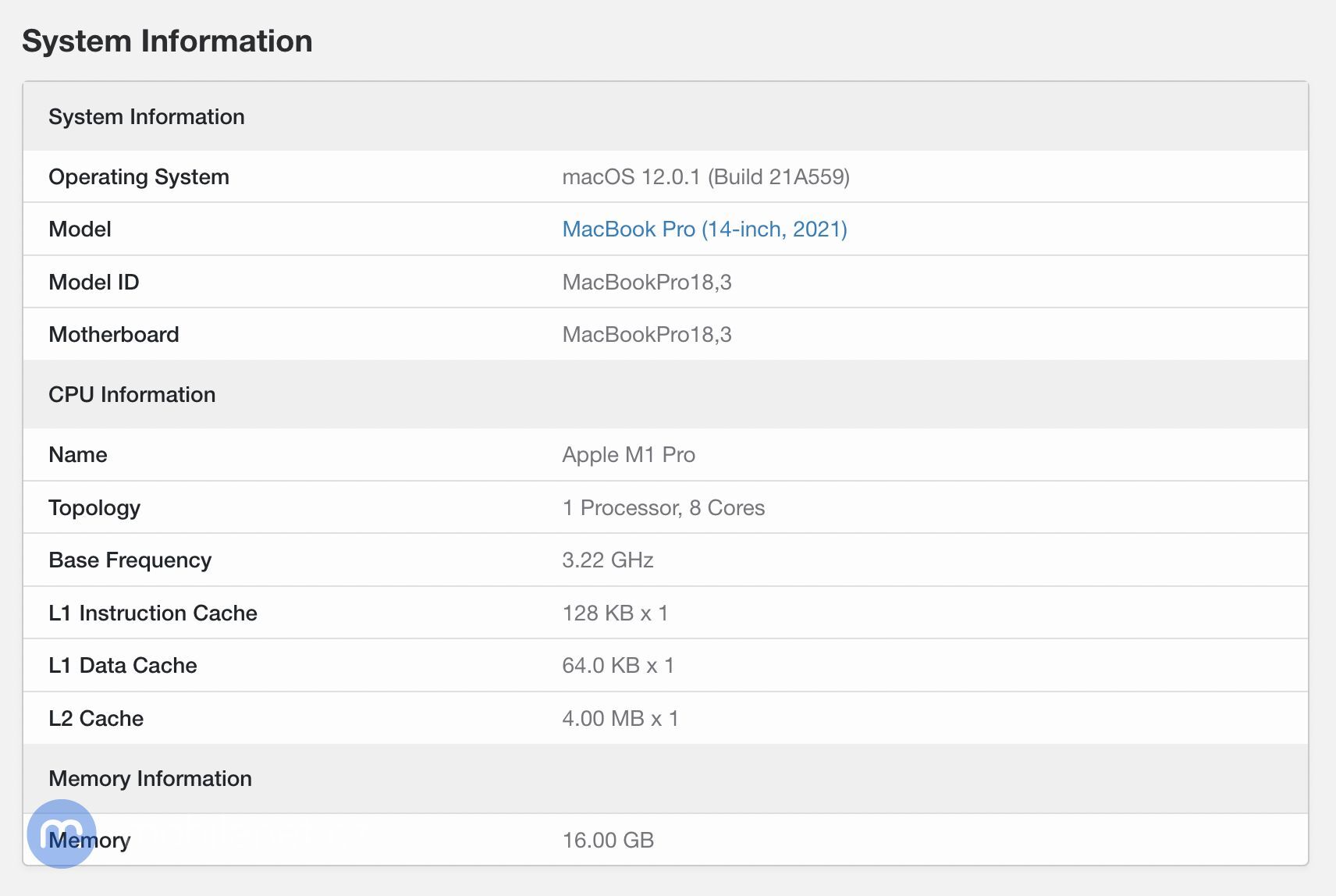Select the System Information section header
This screenshot has height=896, width=1336.
[147, 116]
